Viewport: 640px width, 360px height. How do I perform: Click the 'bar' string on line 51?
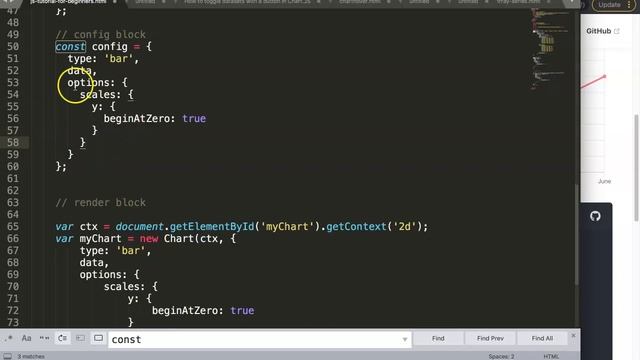[x=118, y=59]
